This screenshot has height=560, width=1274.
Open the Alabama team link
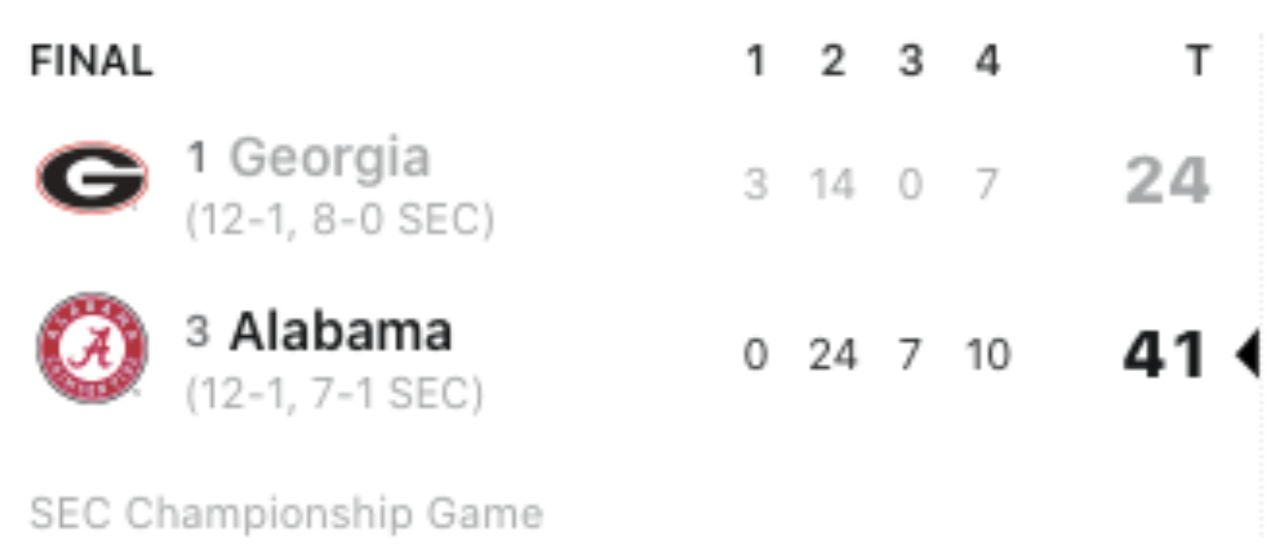341,332
